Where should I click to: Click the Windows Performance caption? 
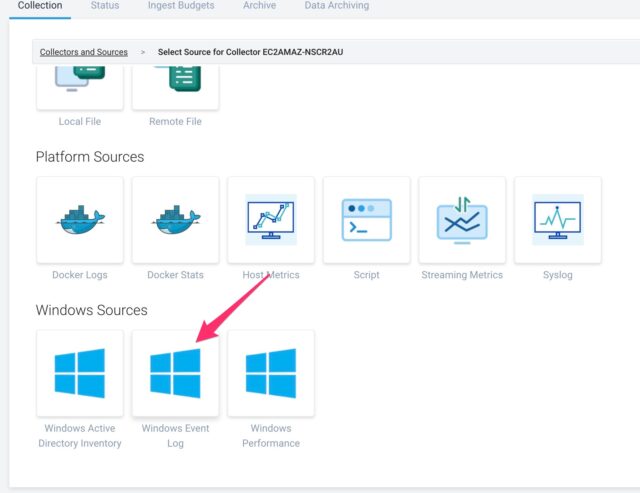click(271, 435)
